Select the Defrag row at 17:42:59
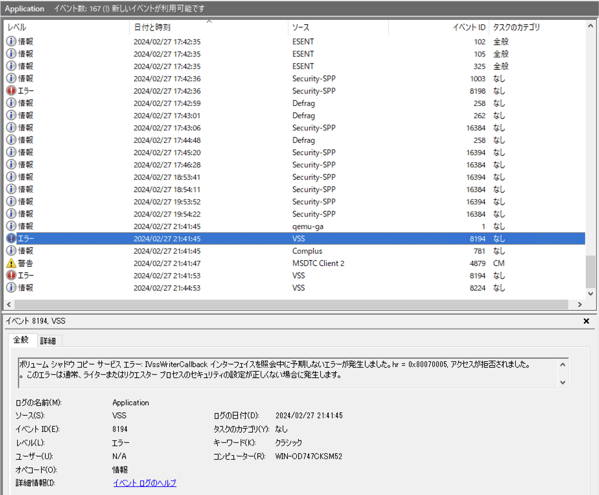The height and width of the screenshot is (495, 599). [295, 103]
